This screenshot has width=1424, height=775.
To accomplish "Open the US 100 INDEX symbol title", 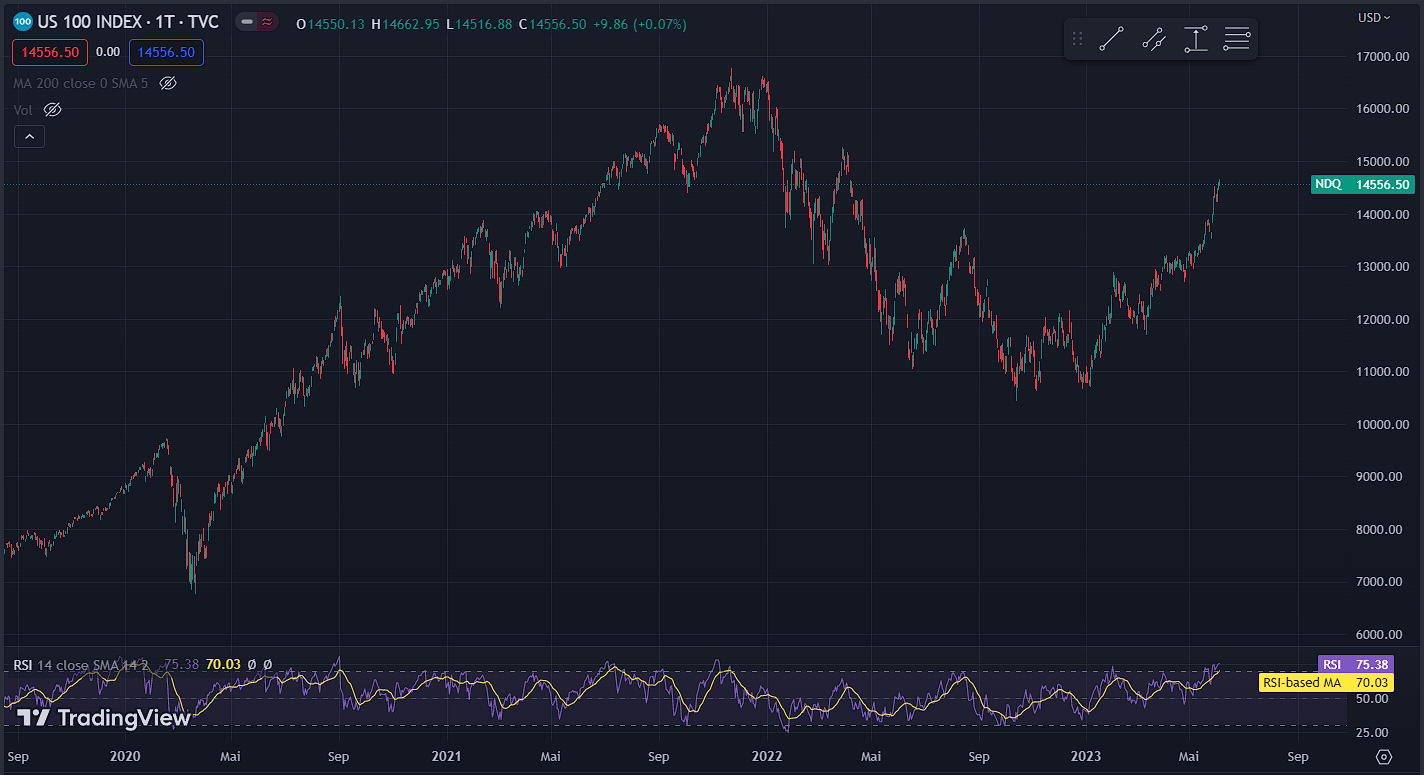I will [128, 23].
